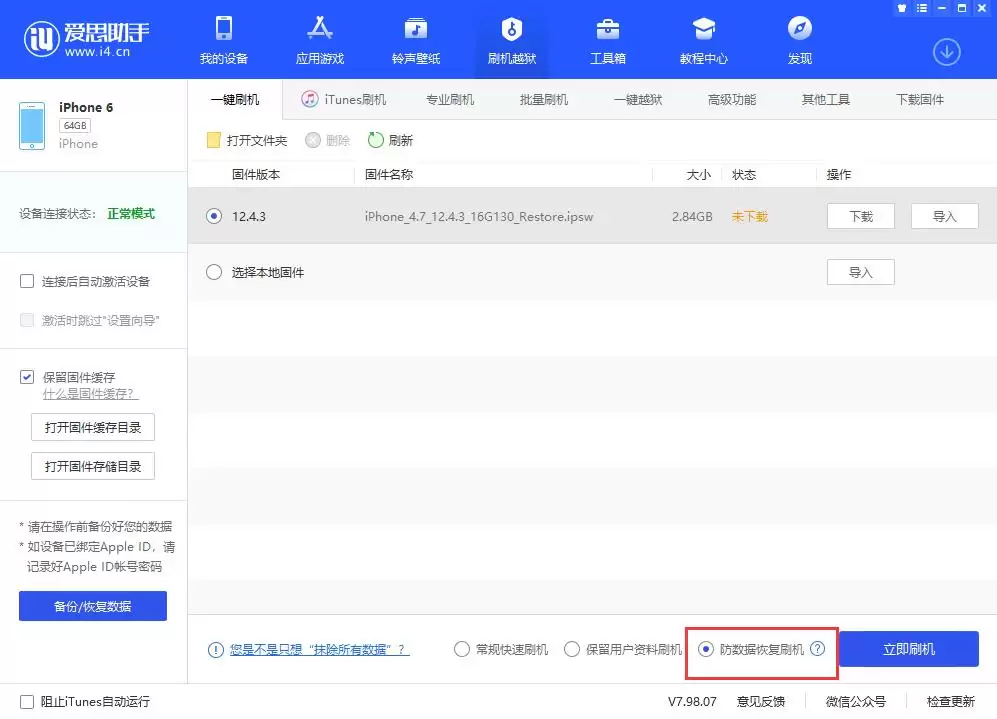Select 常规快速刷机 option
The width and height of the screenshot is (997, 719).
click(462, 649)
